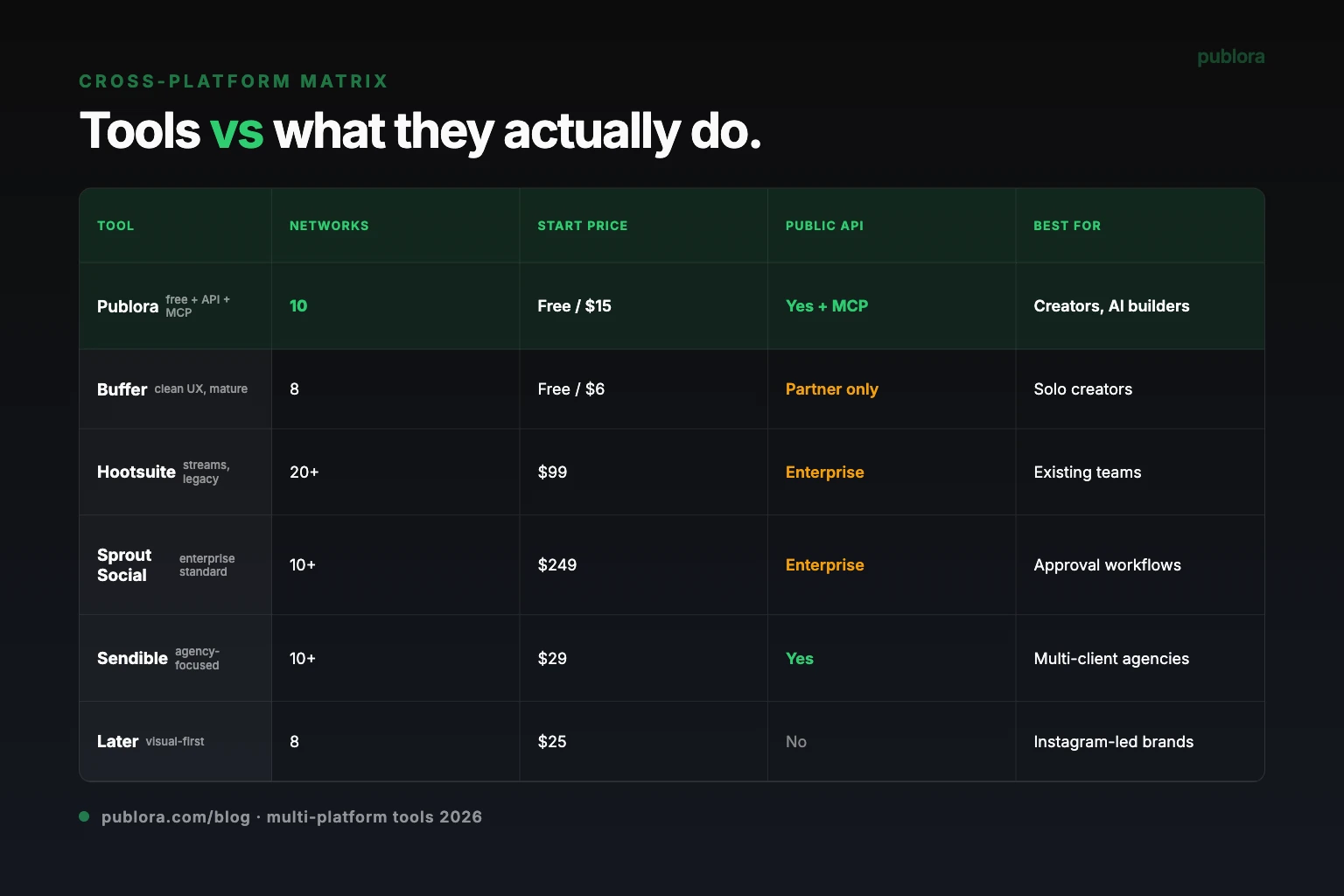1344x896 pixels.
Task: Select the PUBLIC API column header
Action: click(x=824, y=226)
